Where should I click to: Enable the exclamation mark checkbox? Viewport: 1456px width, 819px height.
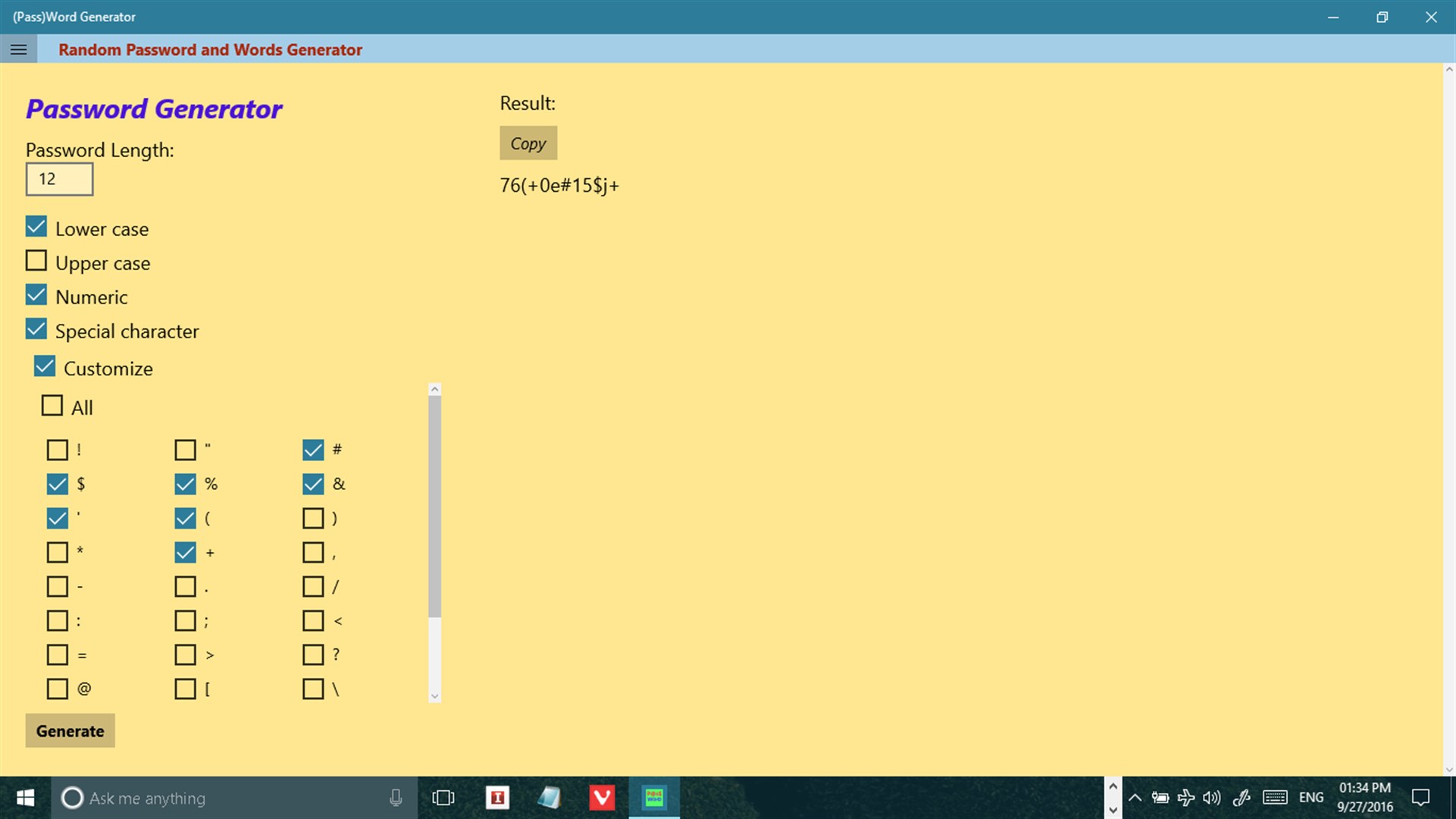(57, 449)
